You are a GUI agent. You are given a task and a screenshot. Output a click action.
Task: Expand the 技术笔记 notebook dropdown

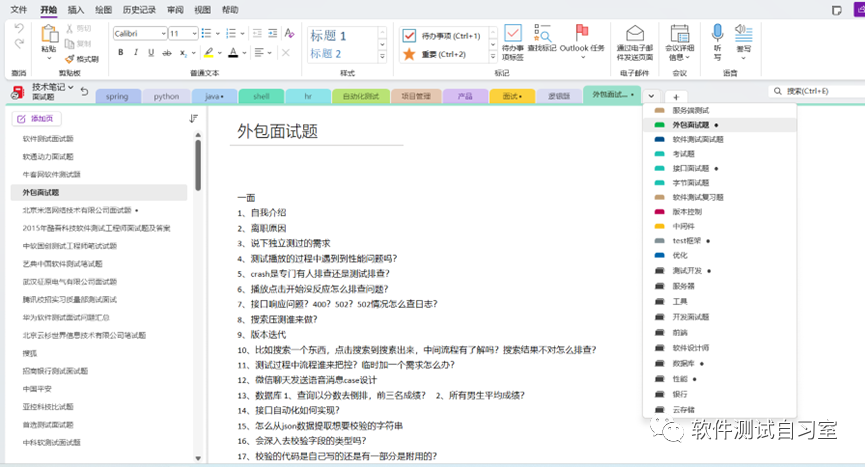point(71,87)
